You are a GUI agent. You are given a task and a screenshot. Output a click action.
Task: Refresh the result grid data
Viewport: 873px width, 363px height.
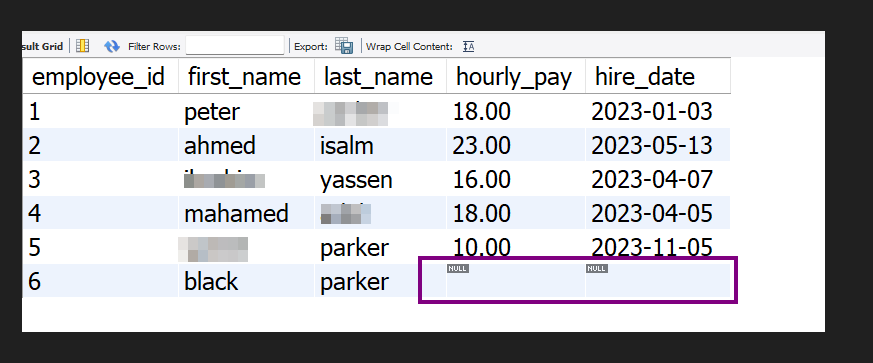(112, 46)
